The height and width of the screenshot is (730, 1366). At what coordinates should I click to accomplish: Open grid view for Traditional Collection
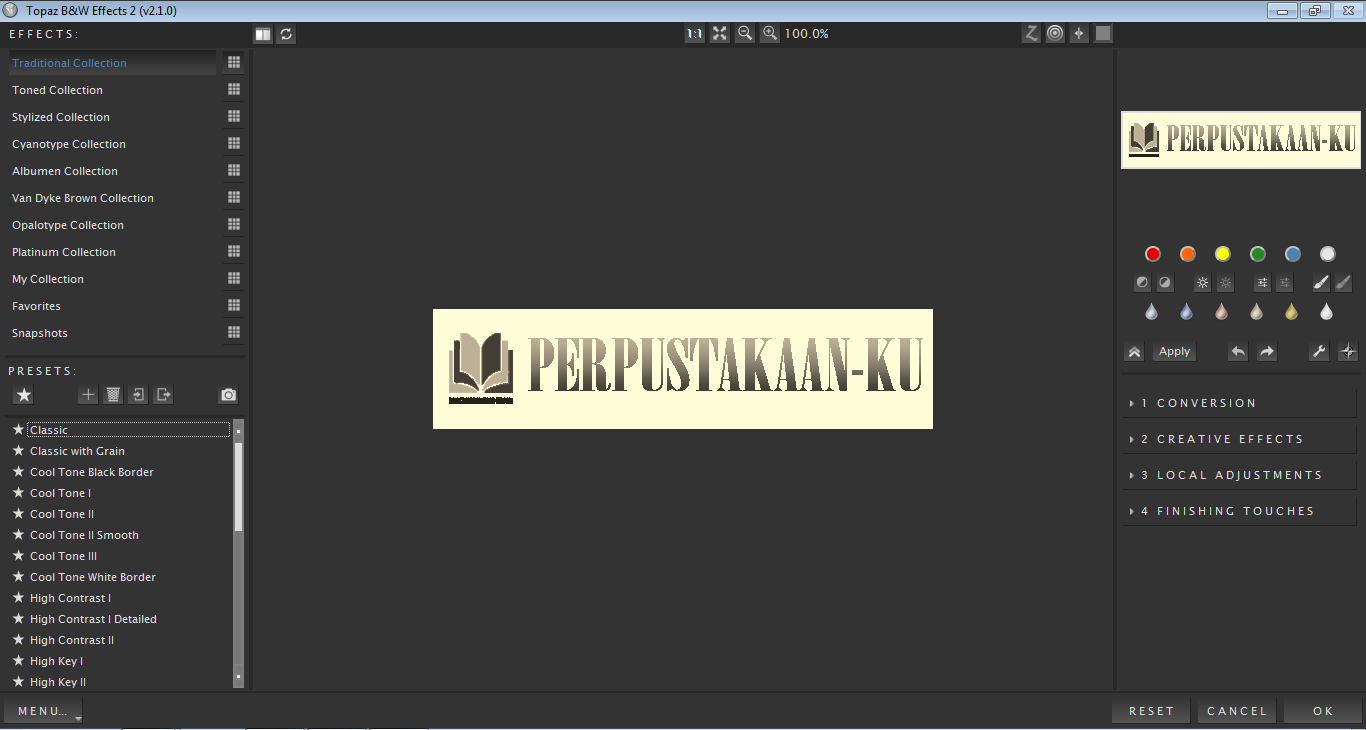pos(234,62)
